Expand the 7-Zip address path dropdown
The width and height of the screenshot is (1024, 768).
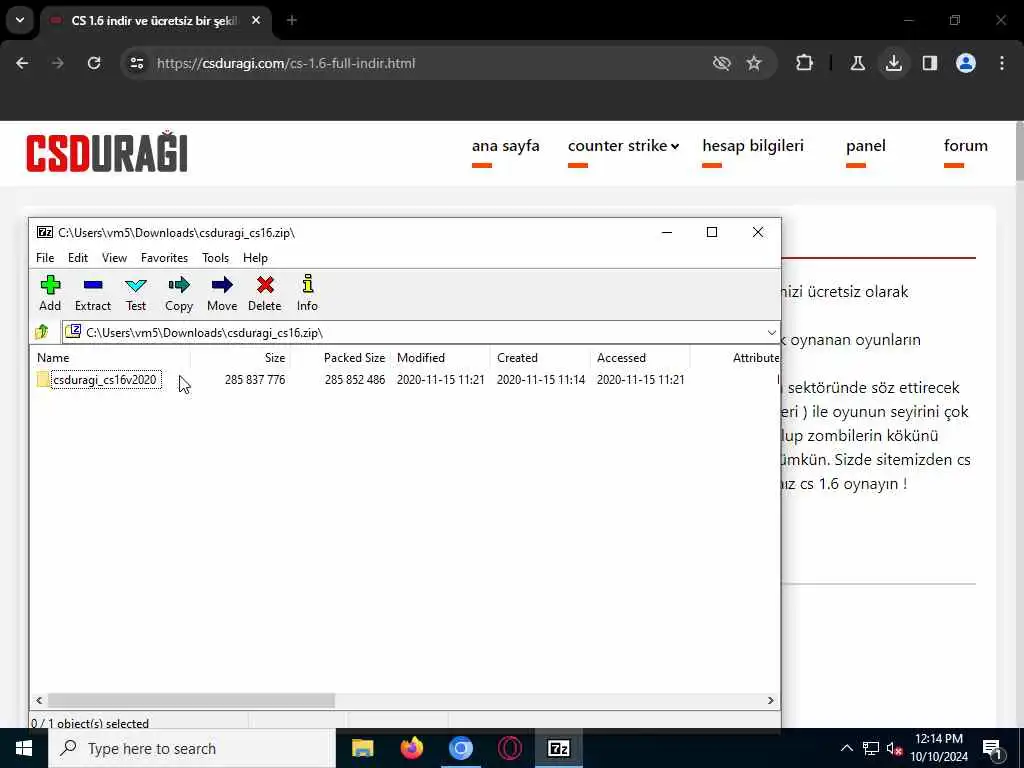coord(771,332)
